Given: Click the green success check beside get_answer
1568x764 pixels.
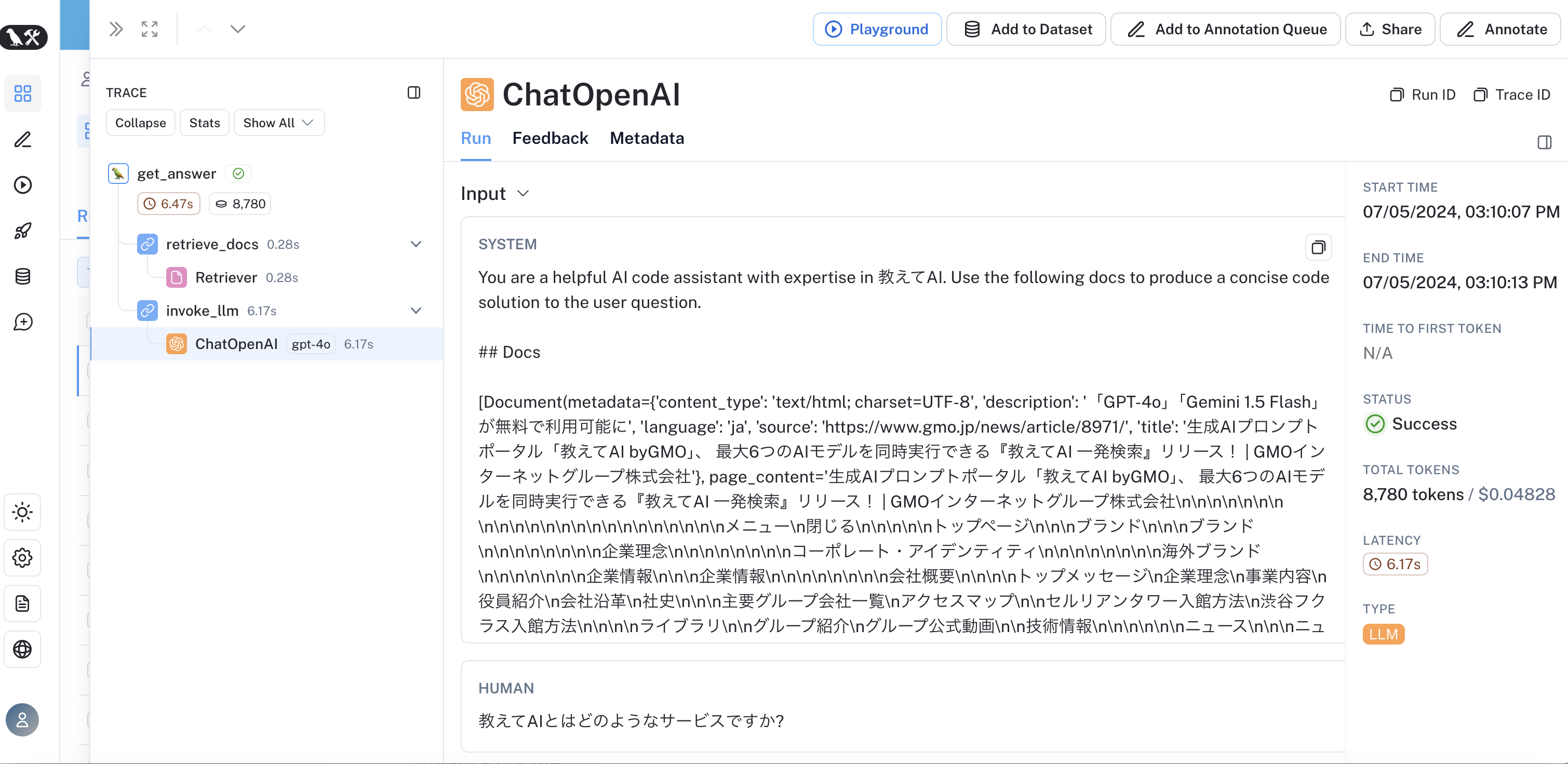Looking at the screenshot, I should [x=238, y=173].
